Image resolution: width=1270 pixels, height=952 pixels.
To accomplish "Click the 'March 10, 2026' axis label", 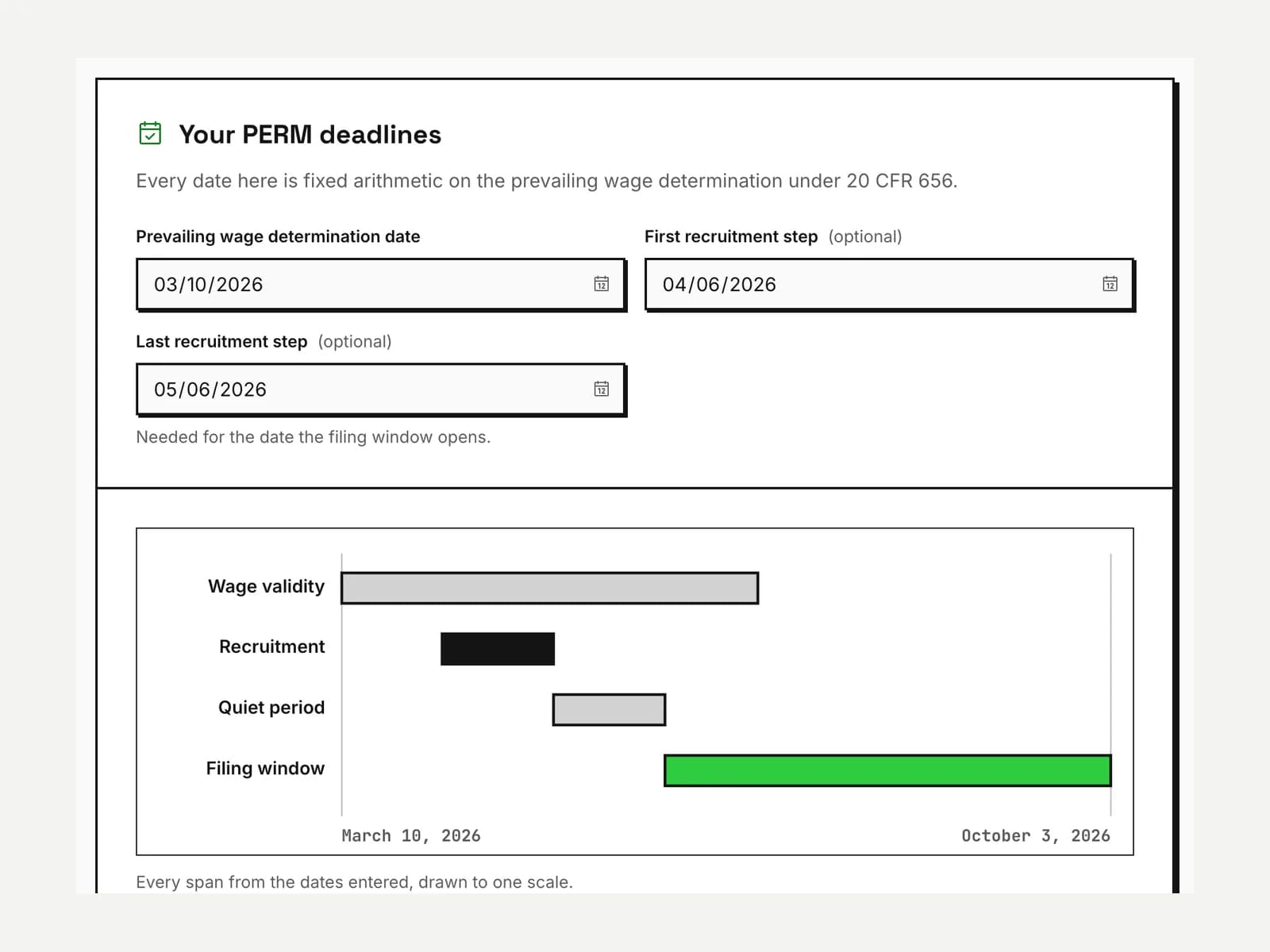I will (x=411, y=835).
